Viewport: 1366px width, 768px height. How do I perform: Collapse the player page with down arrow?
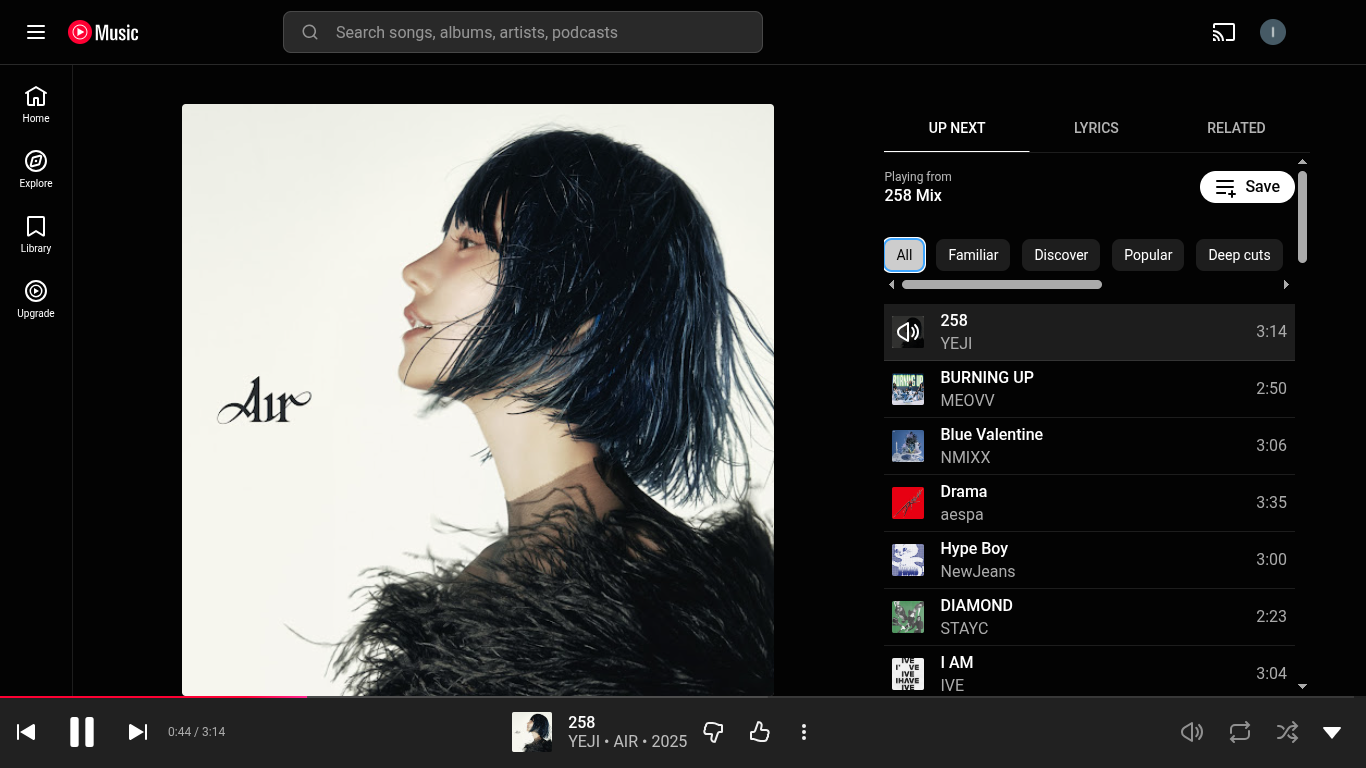pos(1332,732)
